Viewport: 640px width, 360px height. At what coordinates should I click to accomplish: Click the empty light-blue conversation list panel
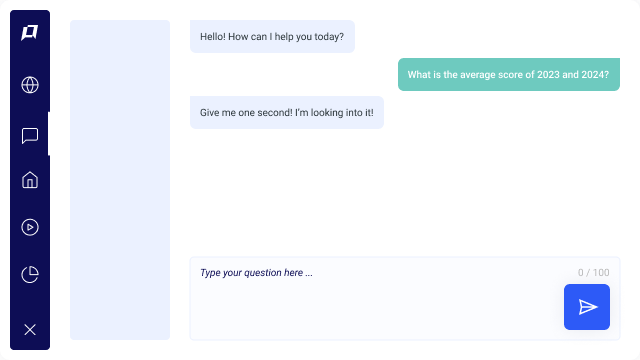click(x=120, y=180)
